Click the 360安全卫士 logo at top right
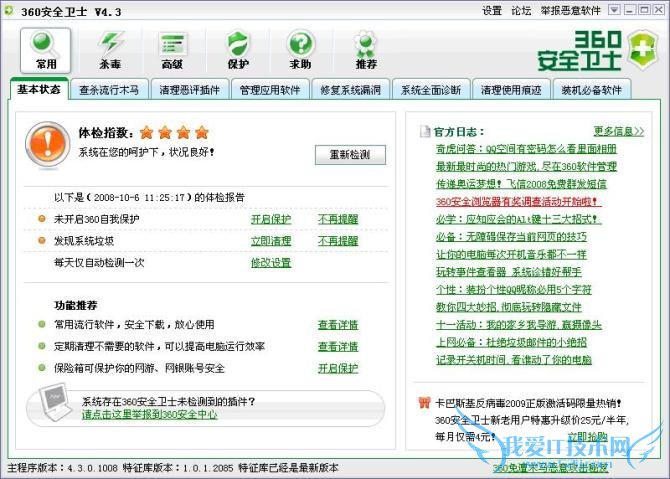The height and width of the screenshot is (479, 670). click(593, 48)
